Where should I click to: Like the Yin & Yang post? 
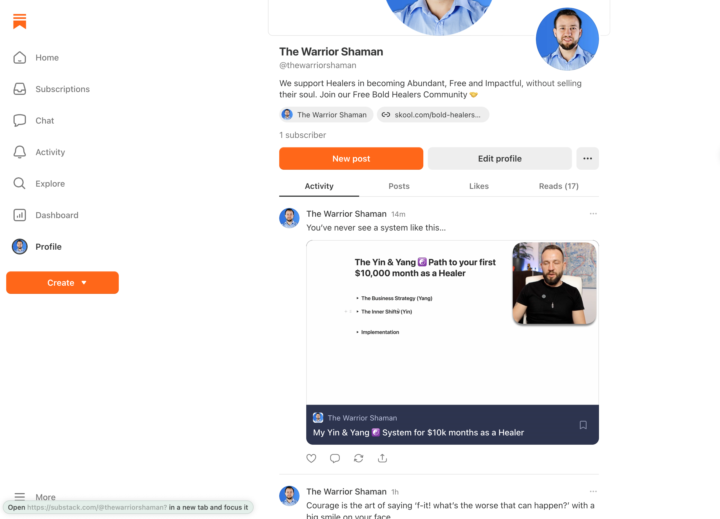(311, 458)
